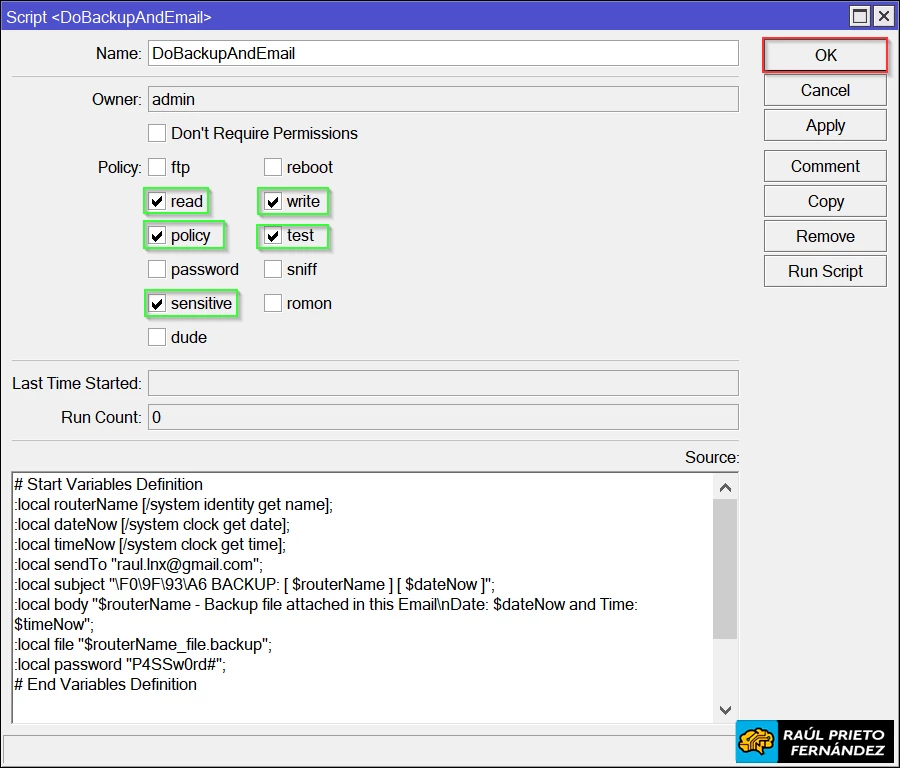Uncheck the write policy
Screen dimensions: 900x768
273,201
